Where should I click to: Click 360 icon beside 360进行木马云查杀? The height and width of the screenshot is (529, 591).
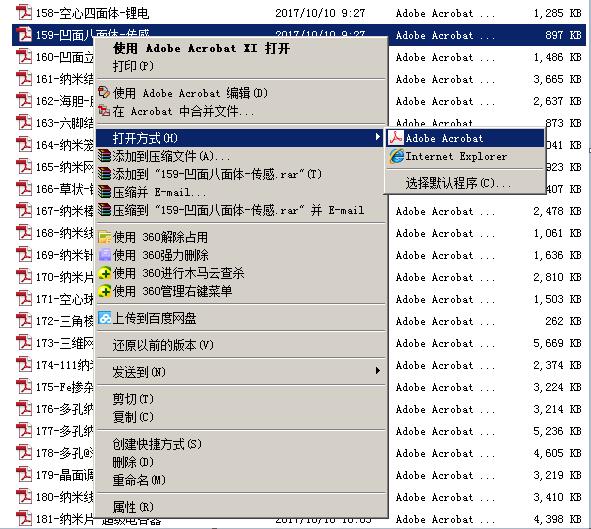(104, 273)
